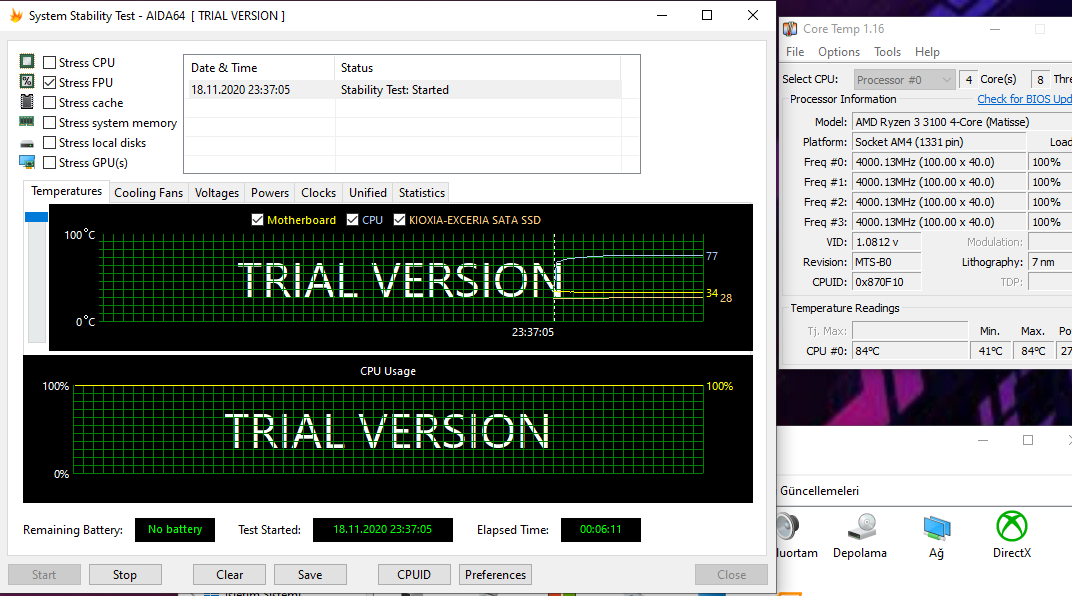Switch to the Statistics tab

coord(421,193)
